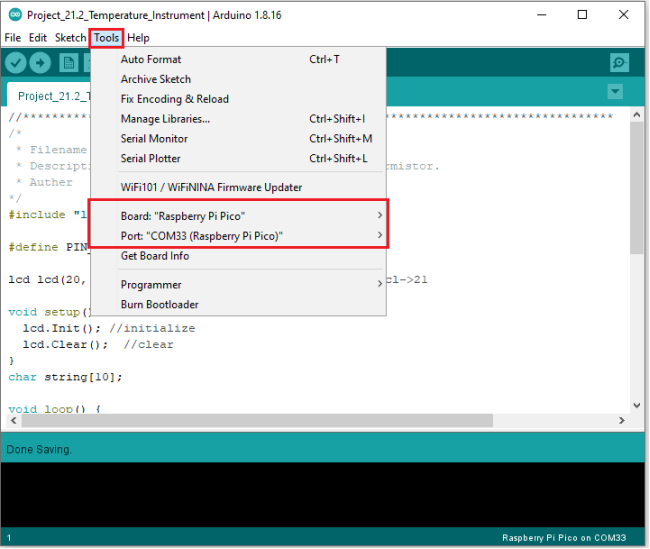Close the highlighted Tools menu
The image size is (650, 549).
[x=106, y=38]
